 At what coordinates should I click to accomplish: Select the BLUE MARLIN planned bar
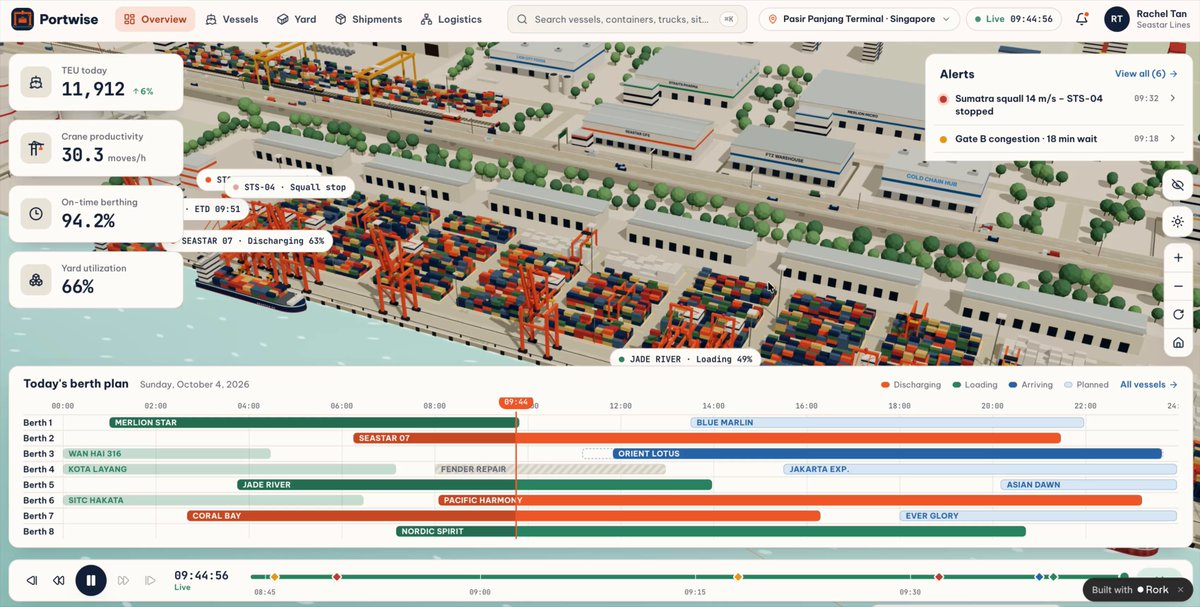[x=887, y=423]
